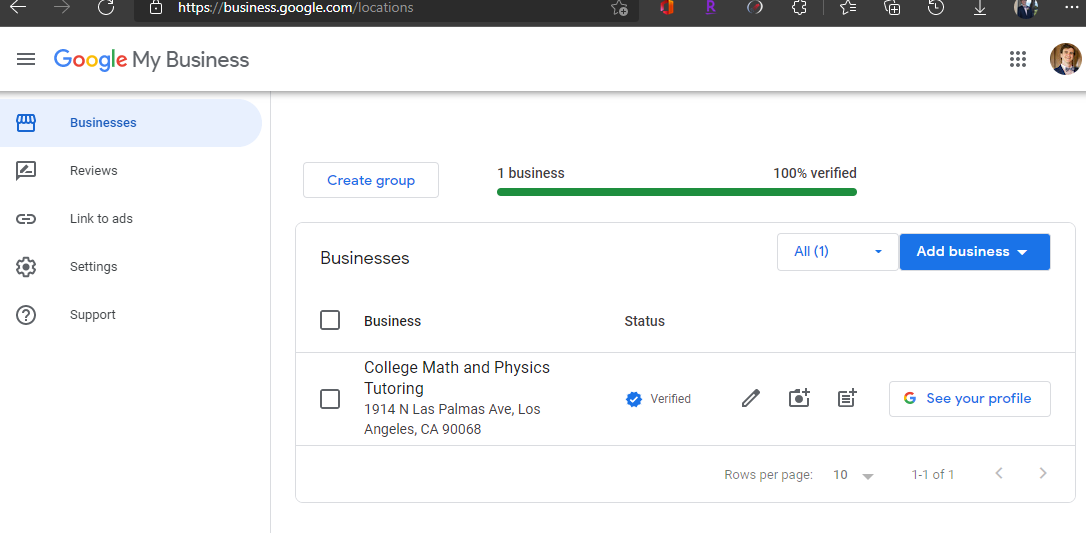The width and height of the screenshot is (1086, 533).
Task: Click the green verification progress bar
Action: [x=676, y=191]
